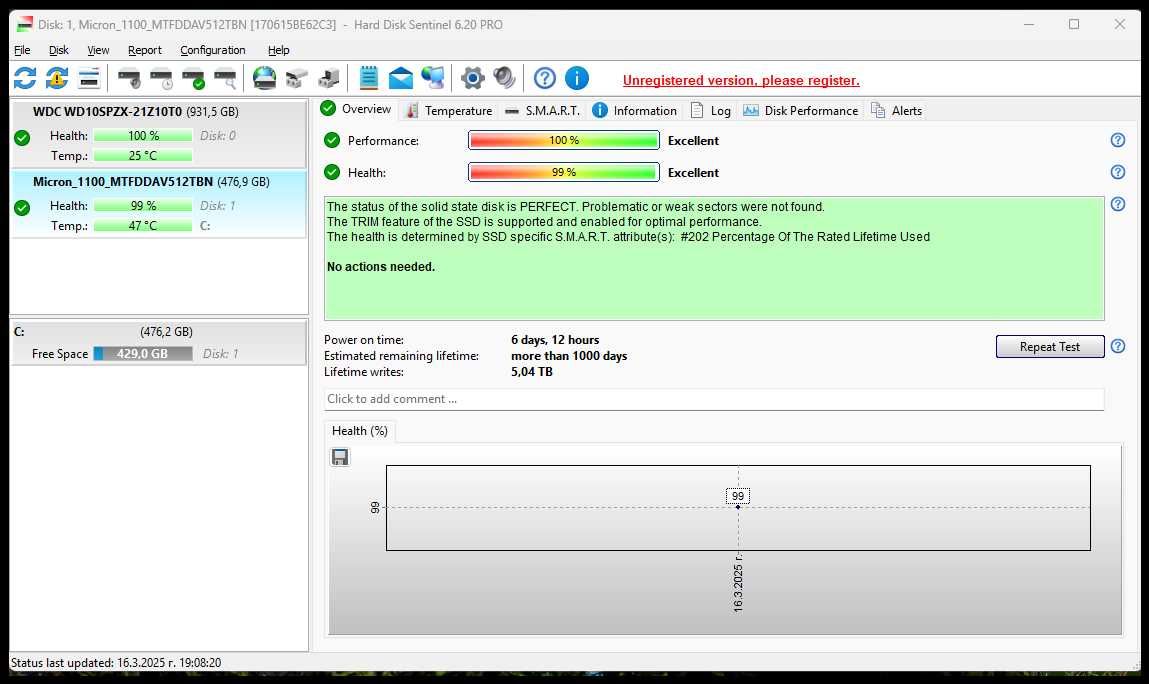The height and width of the screenshot is (684, 1149).
Task: Click the '5,04 TB' lifetime writes value
Action: [x=532, y=372]
